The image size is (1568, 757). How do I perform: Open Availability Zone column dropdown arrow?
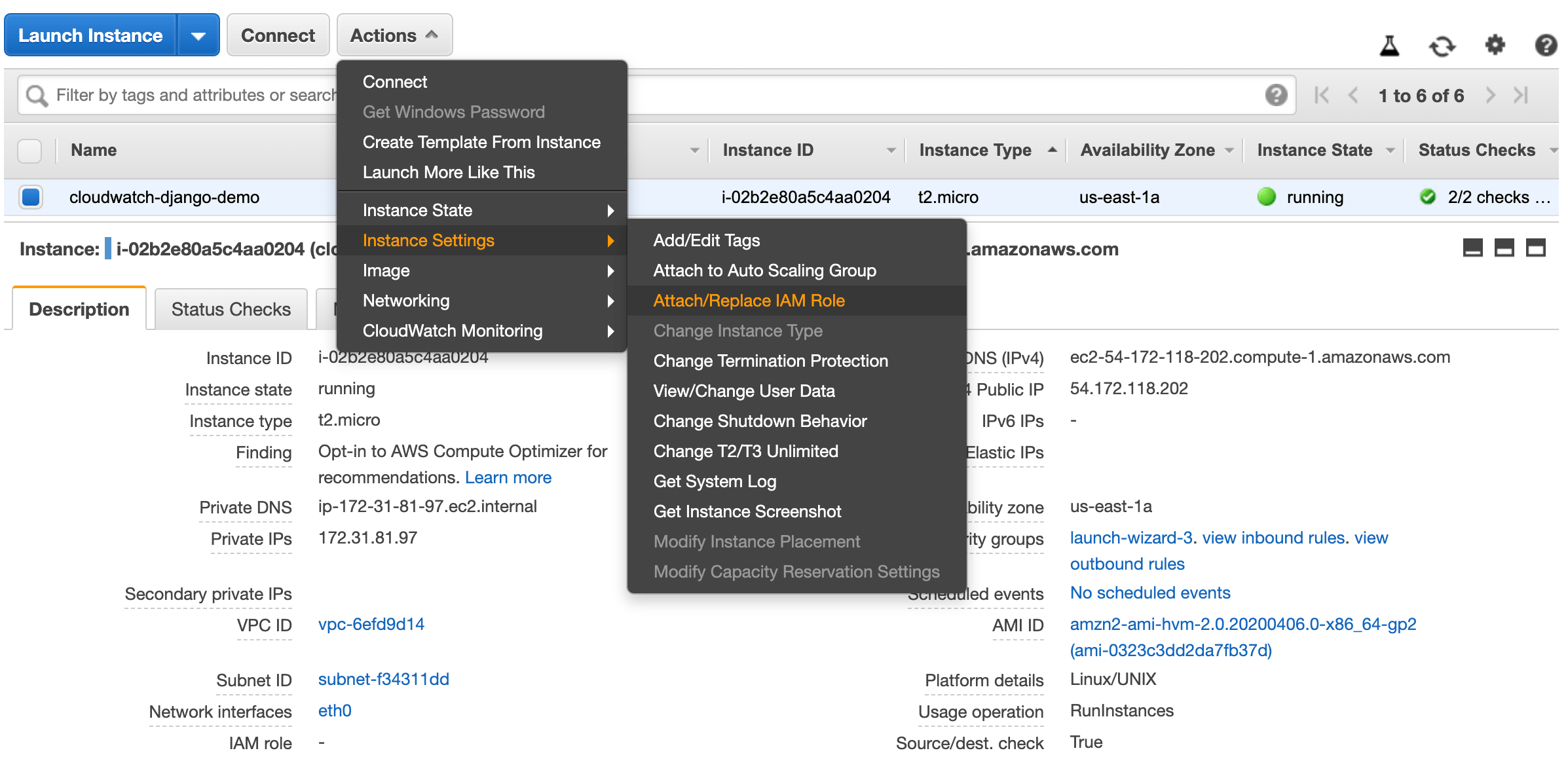[x=1229, y=151]
